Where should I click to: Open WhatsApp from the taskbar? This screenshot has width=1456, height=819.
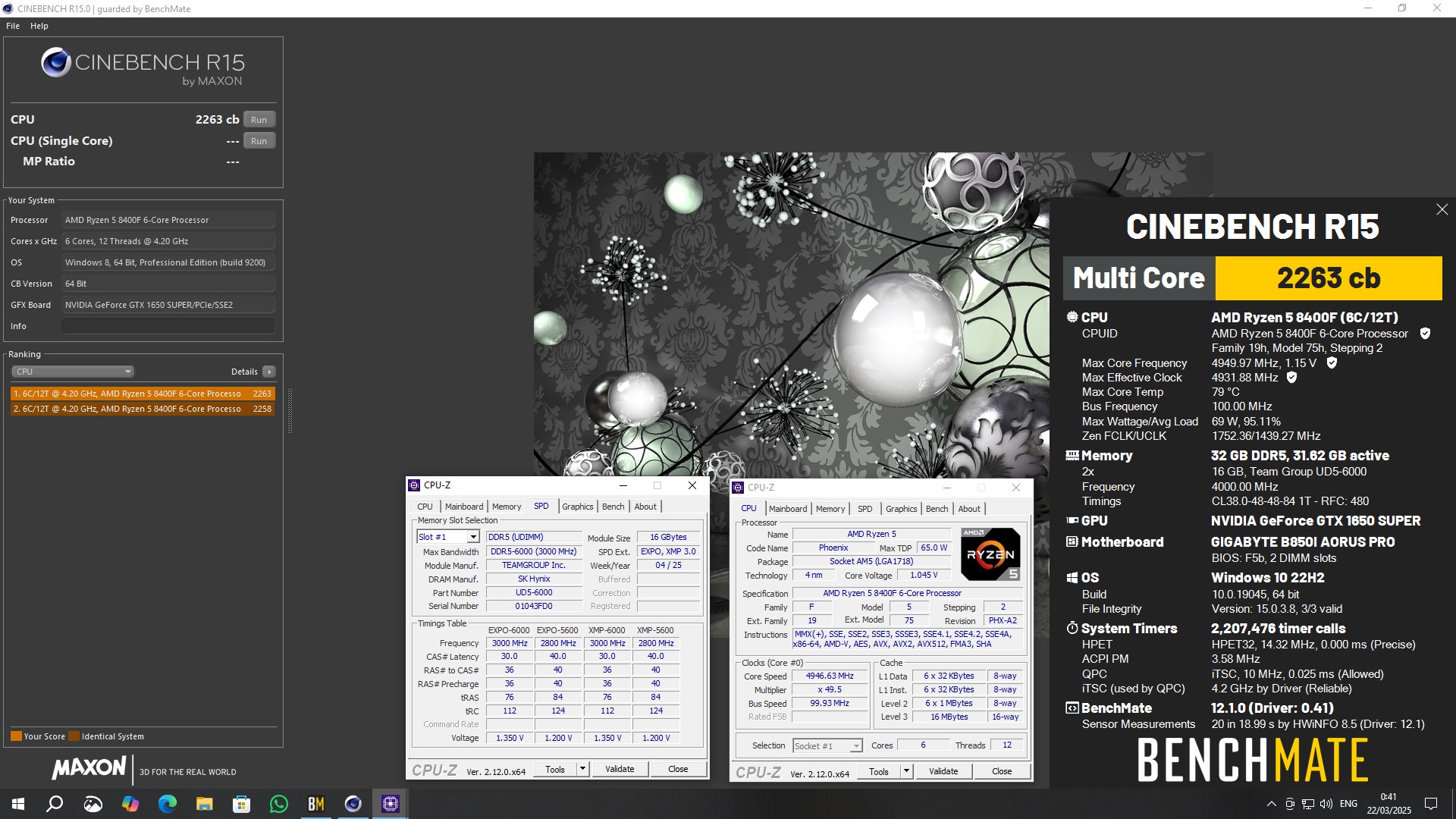click(x=279, y=804)
